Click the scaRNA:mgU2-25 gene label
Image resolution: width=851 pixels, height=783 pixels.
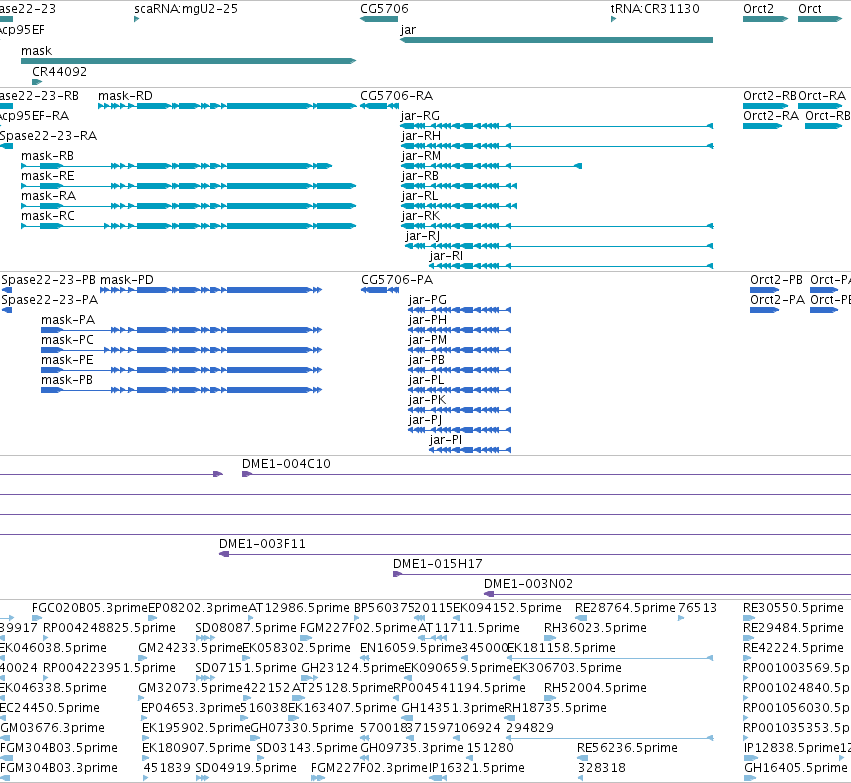pos(186,9)
